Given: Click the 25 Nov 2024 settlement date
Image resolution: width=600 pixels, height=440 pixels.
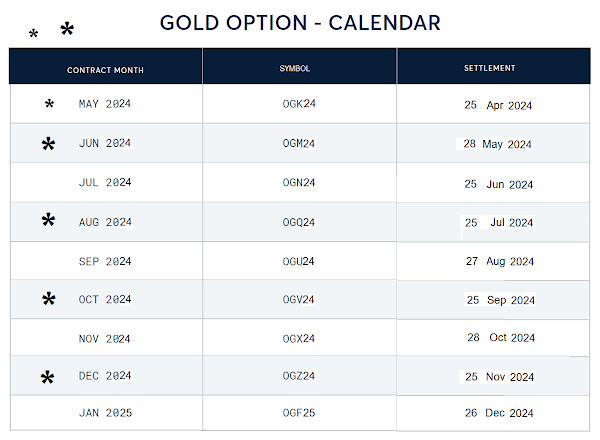Looking at the screenshot, I should [x=499, y=377].
